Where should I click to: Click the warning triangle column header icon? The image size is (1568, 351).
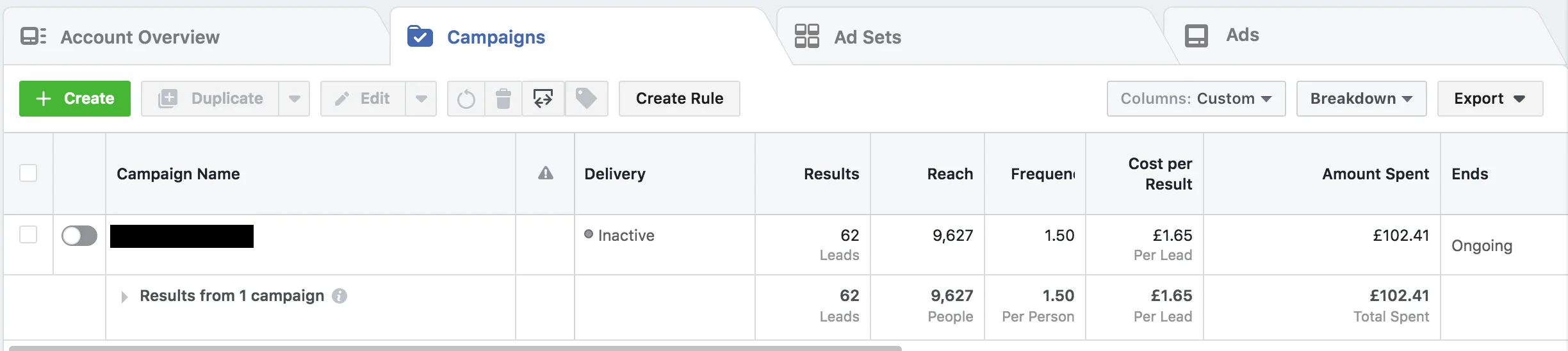[545, 174]
